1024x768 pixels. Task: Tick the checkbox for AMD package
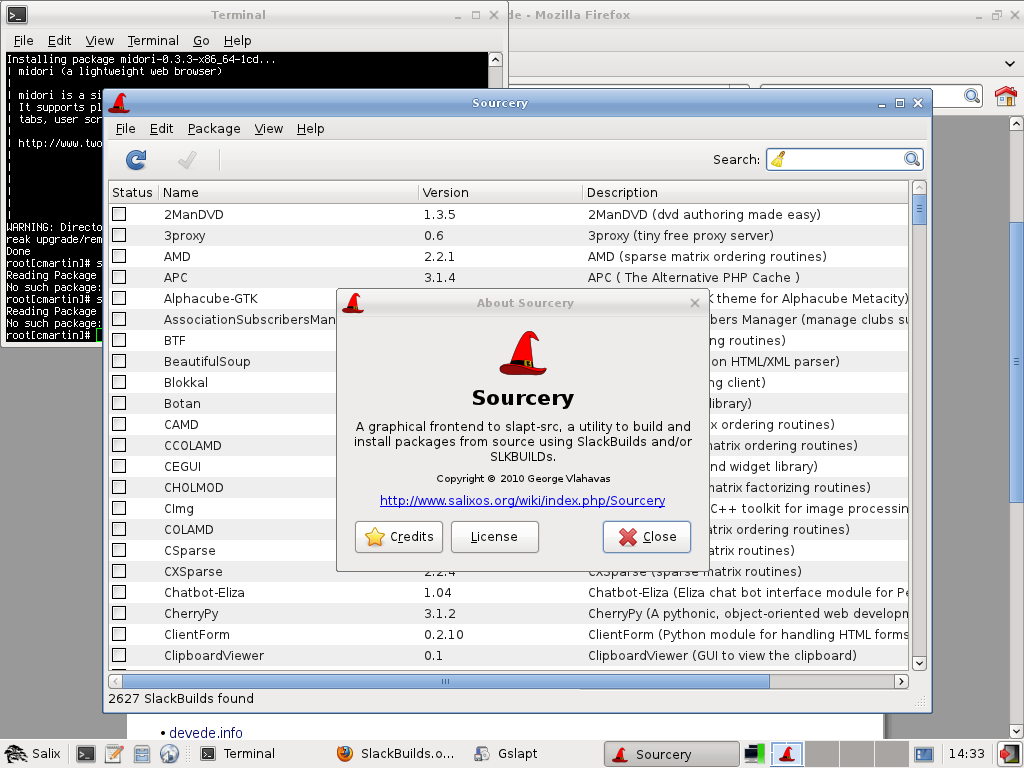(x=119, y=256)
